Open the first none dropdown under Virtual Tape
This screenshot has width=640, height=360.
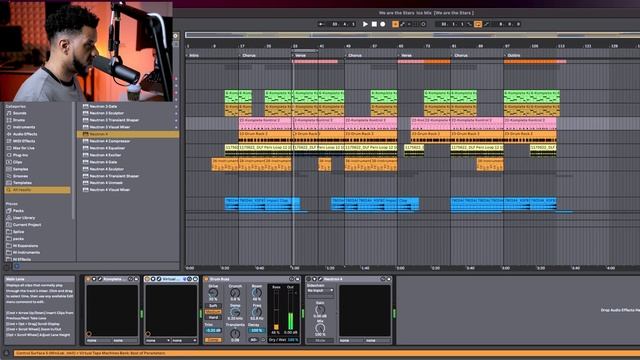tap(158, 340)
